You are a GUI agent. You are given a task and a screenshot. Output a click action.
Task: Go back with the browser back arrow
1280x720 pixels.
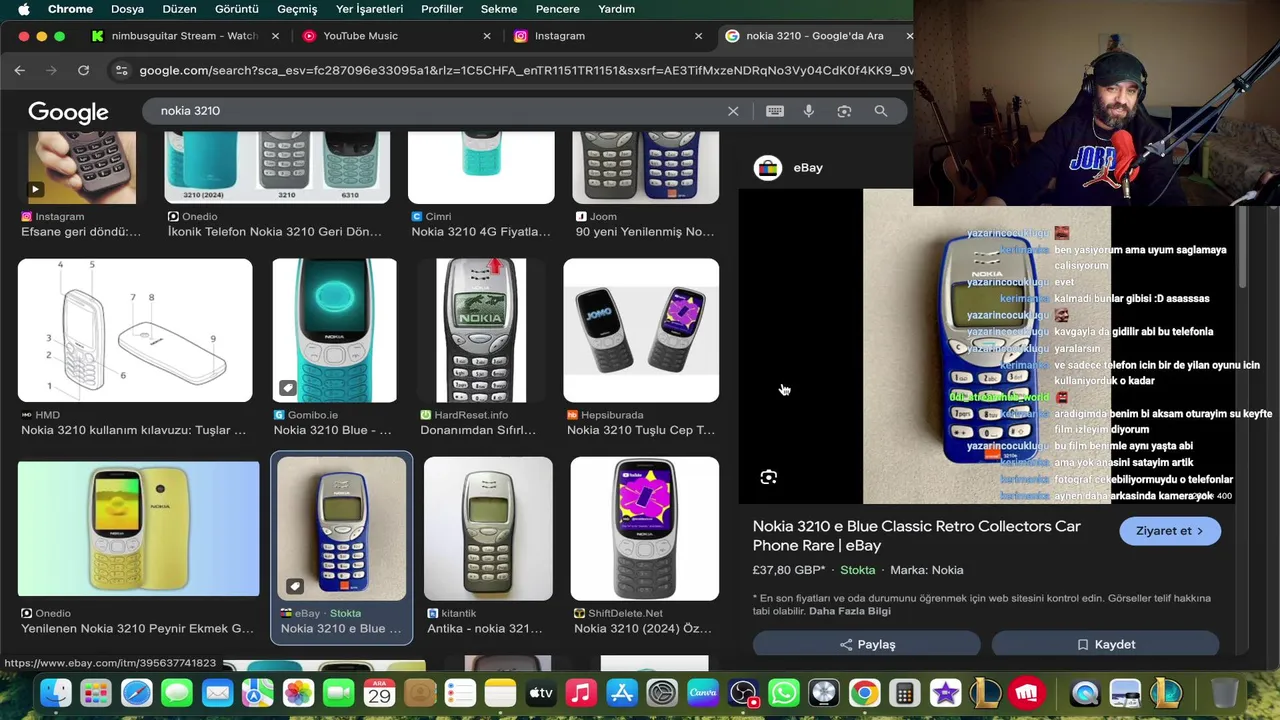pos(20,70)
